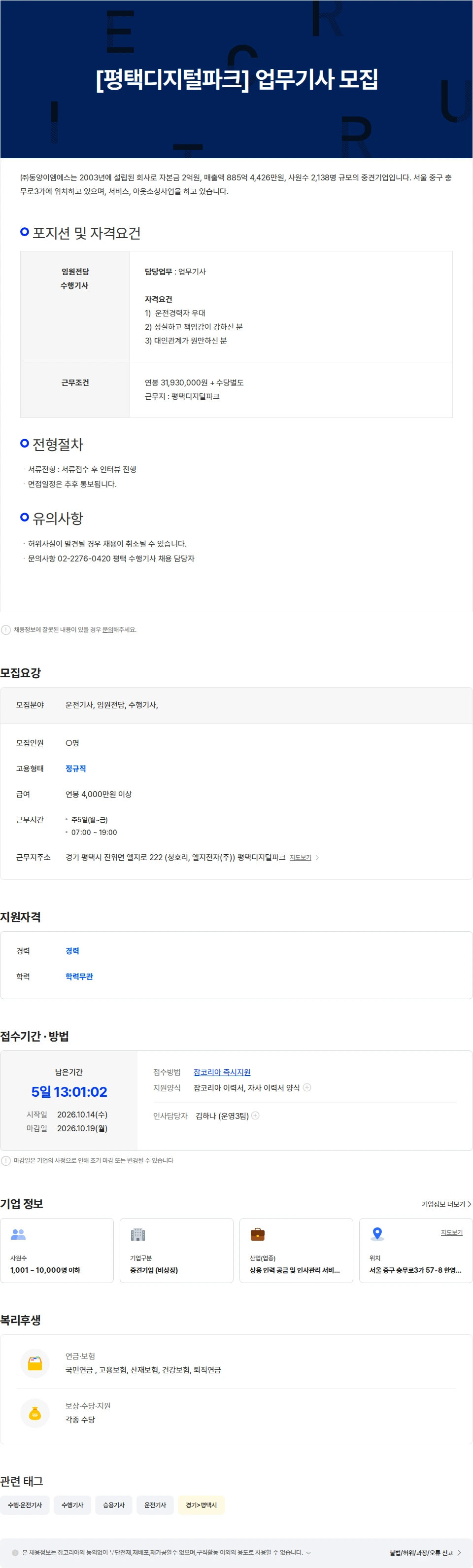Viewport: 473px width, 1568px height.
Task: Click the 보상·수당·지원 money bag icon
Action: [x=34, y=1413]
